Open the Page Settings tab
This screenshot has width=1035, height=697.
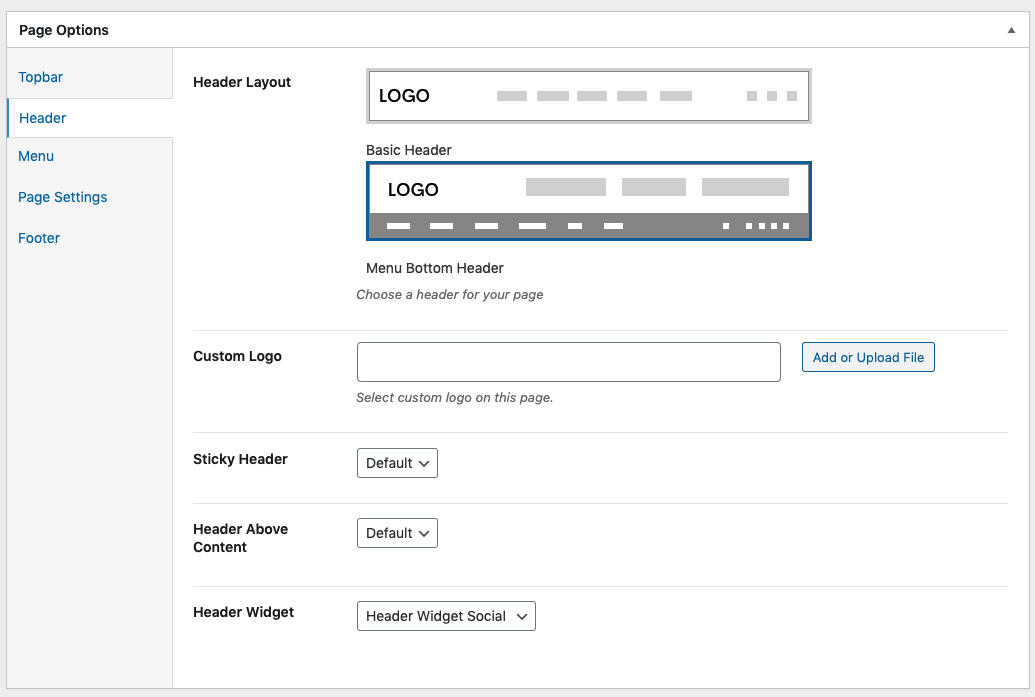pos(63,197)
